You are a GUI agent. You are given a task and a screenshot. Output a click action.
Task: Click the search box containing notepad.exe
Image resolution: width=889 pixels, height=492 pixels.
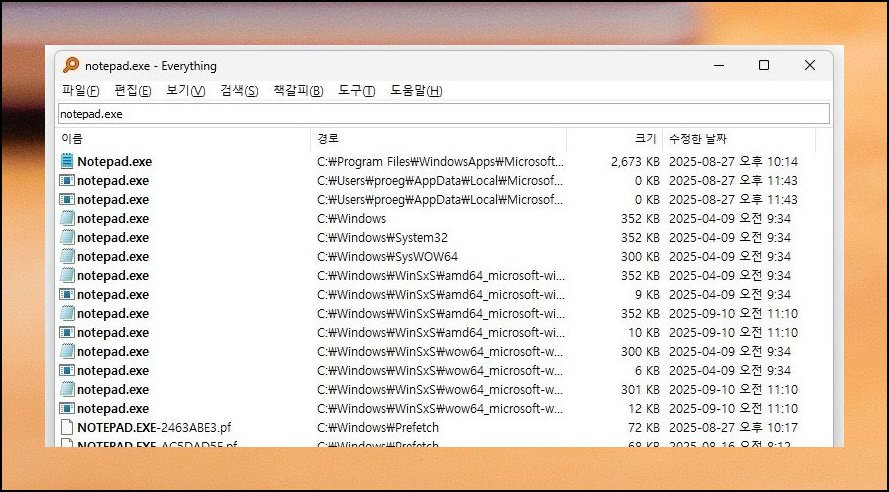(x=444, y=114)
